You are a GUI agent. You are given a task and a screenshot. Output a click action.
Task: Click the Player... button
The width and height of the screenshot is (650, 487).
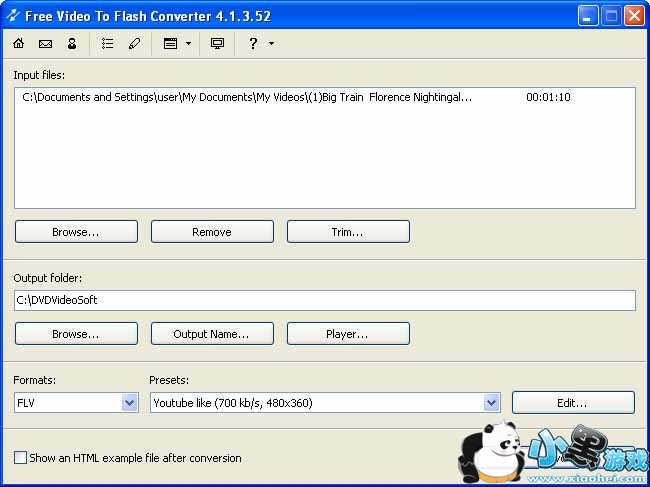(x=348, y=334)
